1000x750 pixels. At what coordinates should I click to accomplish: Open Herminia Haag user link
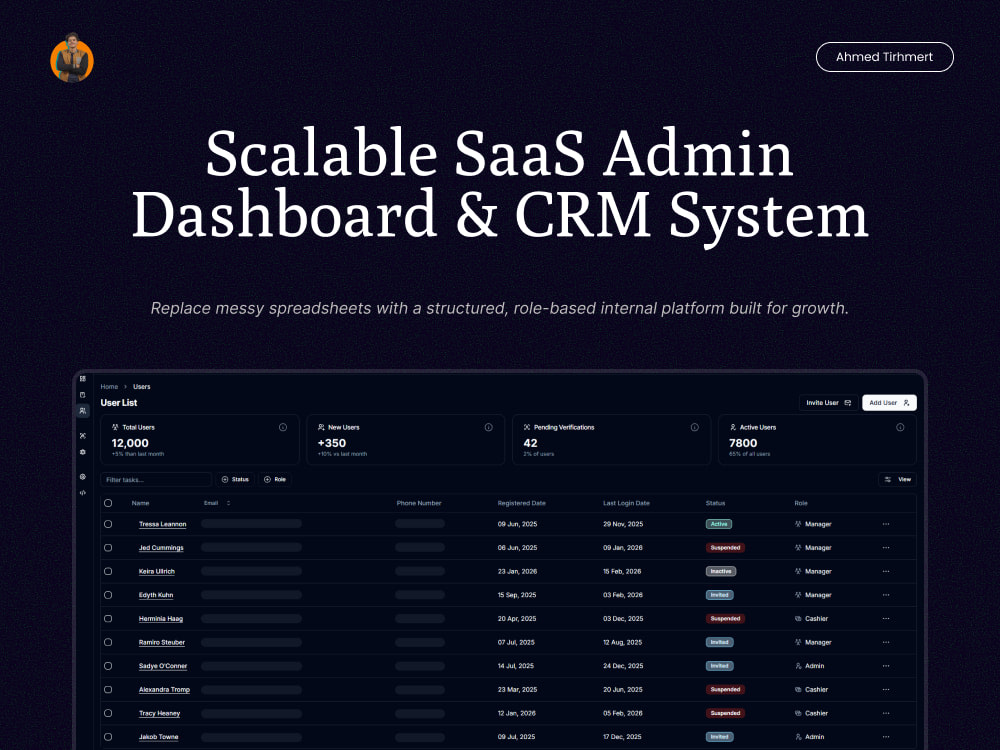tap(161, 619)
